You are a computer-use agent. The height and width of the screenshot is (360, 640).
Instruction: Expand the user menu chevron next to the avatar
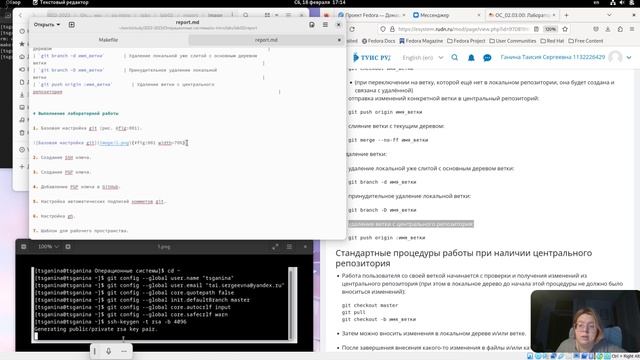(629, 58)
